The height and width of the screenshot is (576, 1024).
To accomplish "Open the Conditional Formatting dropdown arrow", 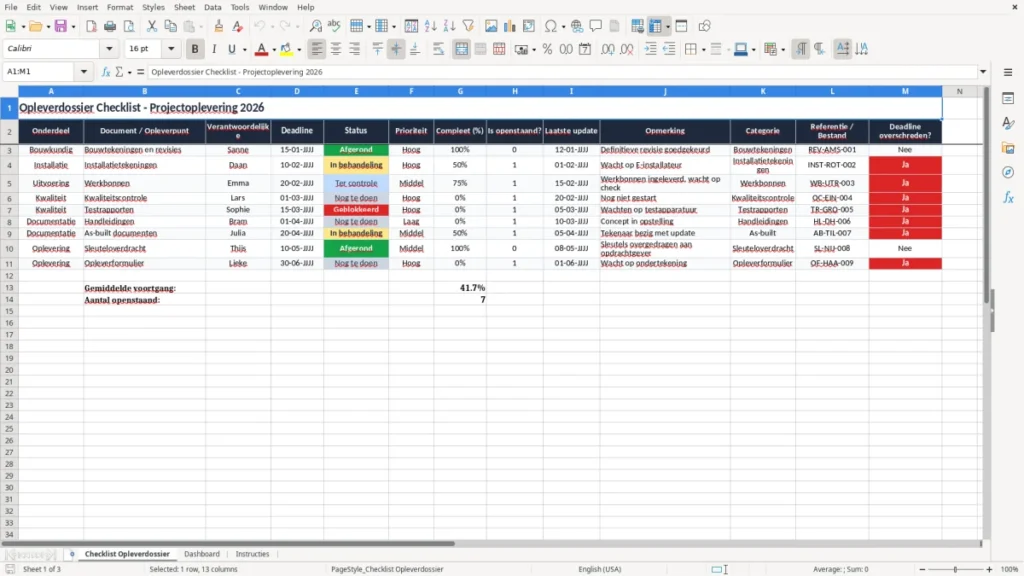I will click(783, 50).
